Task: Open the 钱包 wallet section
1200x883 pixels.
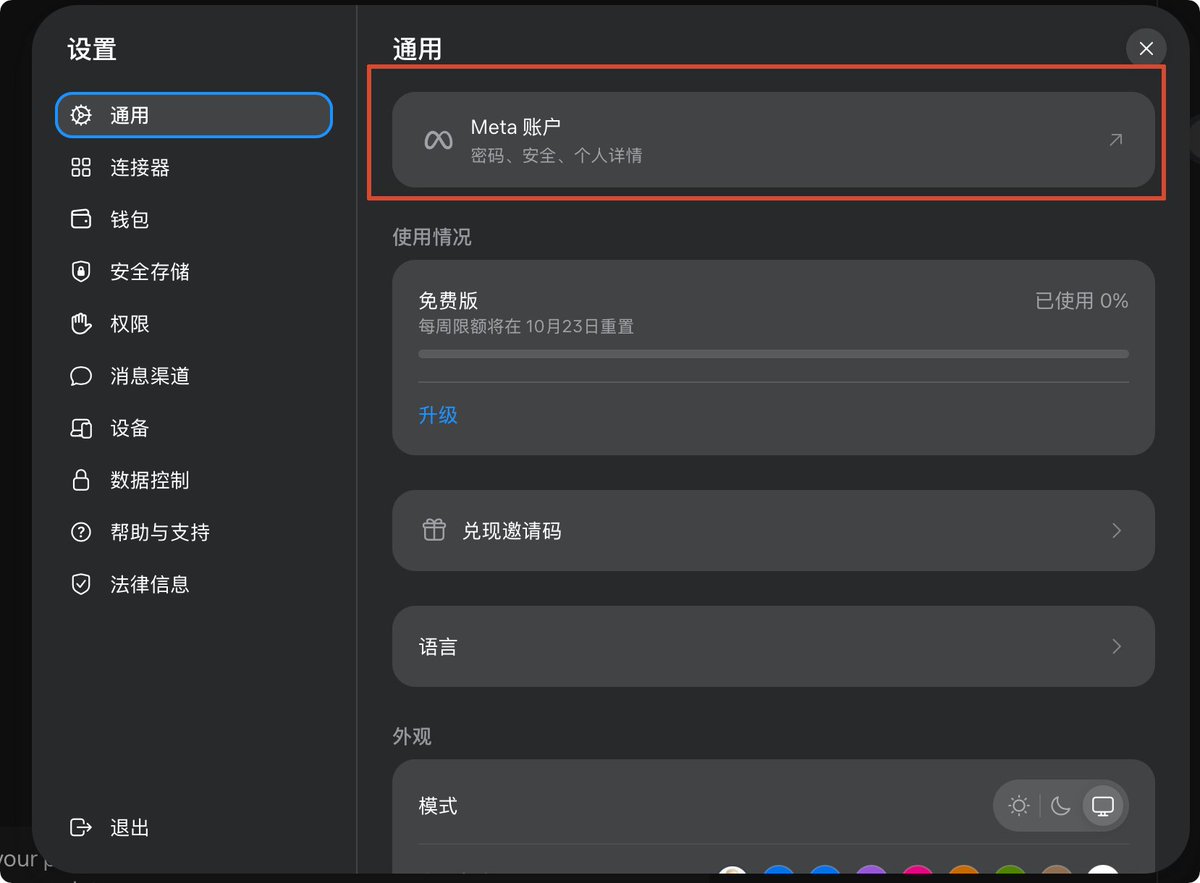Action: [193, 219]
